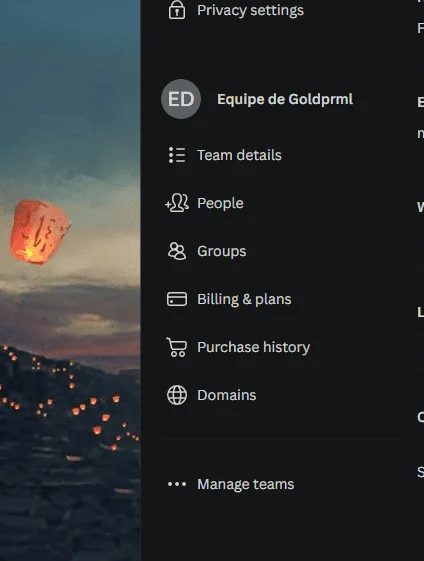Click the lock icon beside Privacy settings
Screen dimensions: 424x561
pyautogui.click(x=177, y=10)
